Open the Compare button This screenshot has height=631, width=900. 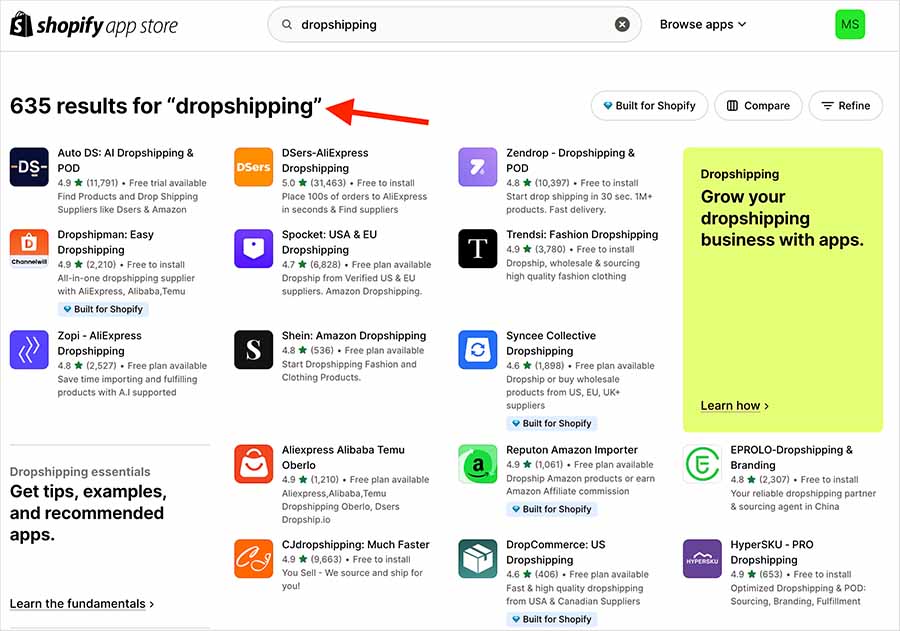click(758, 106)
